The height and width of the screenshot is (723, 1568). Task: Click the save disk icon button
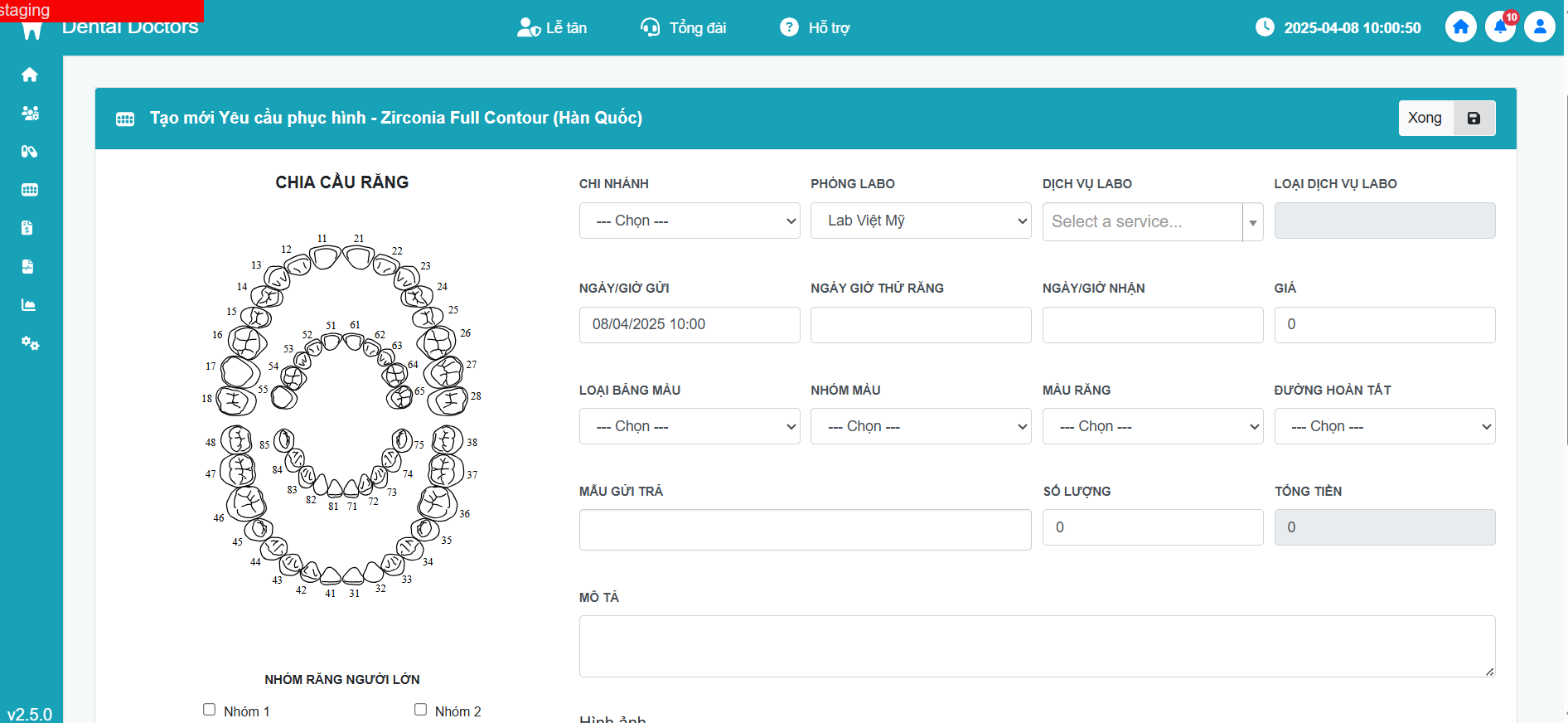pyautogui.click(x=1474, y=119)
